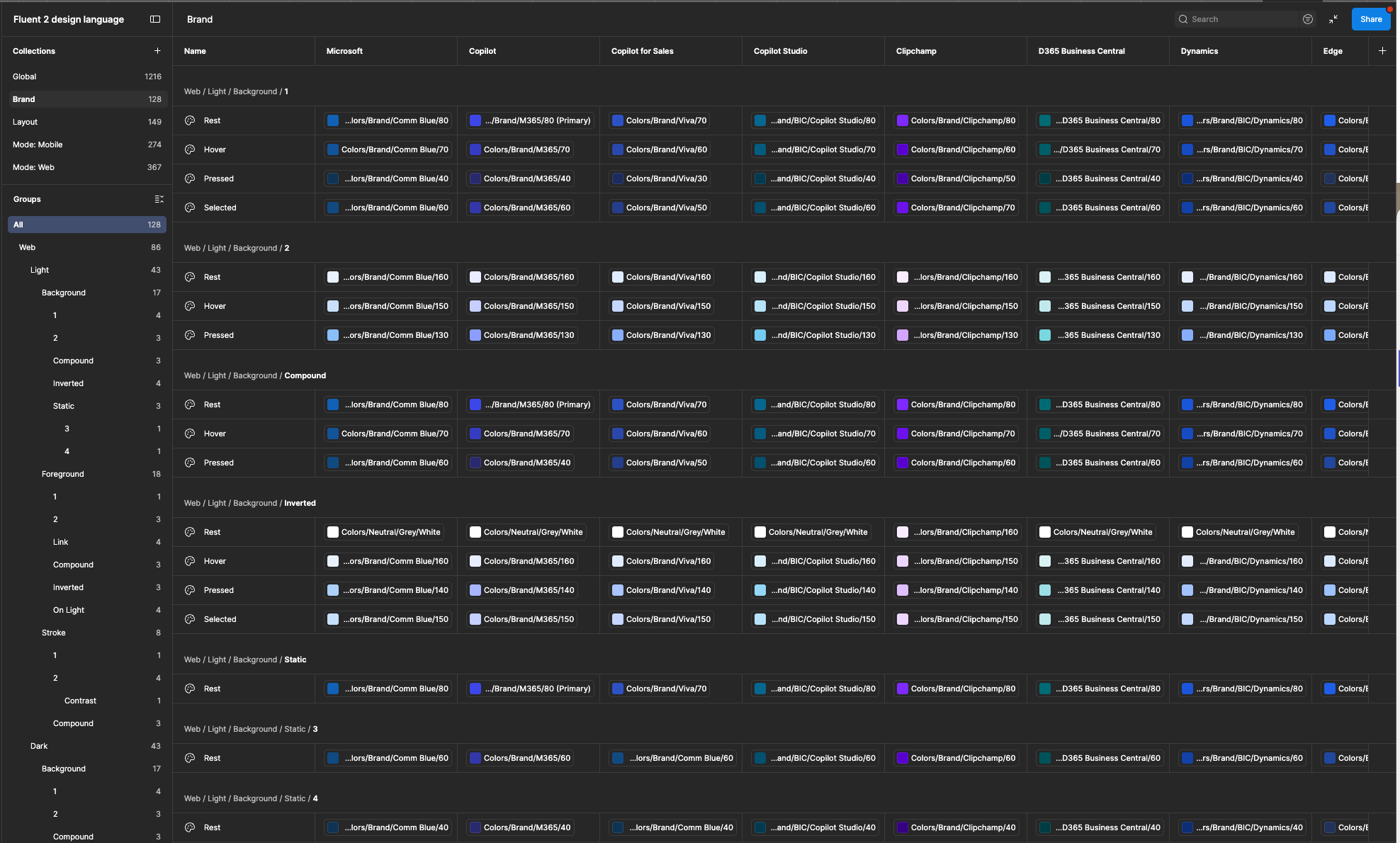1400x843 pixels.
Task: Focus the Search field
Action: tap(1237, 19)
